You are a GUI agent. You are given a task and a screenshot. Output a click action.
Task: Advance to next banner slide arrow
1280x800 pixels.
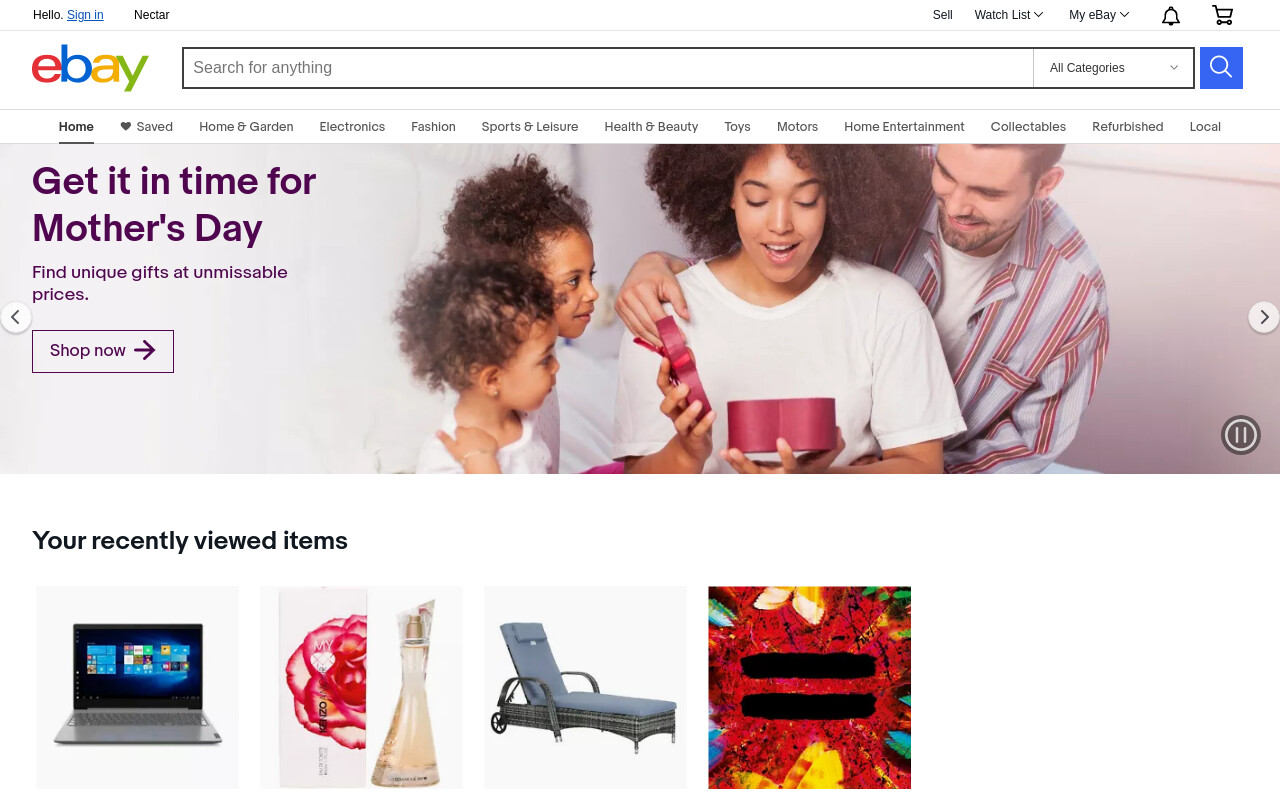(1264, 318)
